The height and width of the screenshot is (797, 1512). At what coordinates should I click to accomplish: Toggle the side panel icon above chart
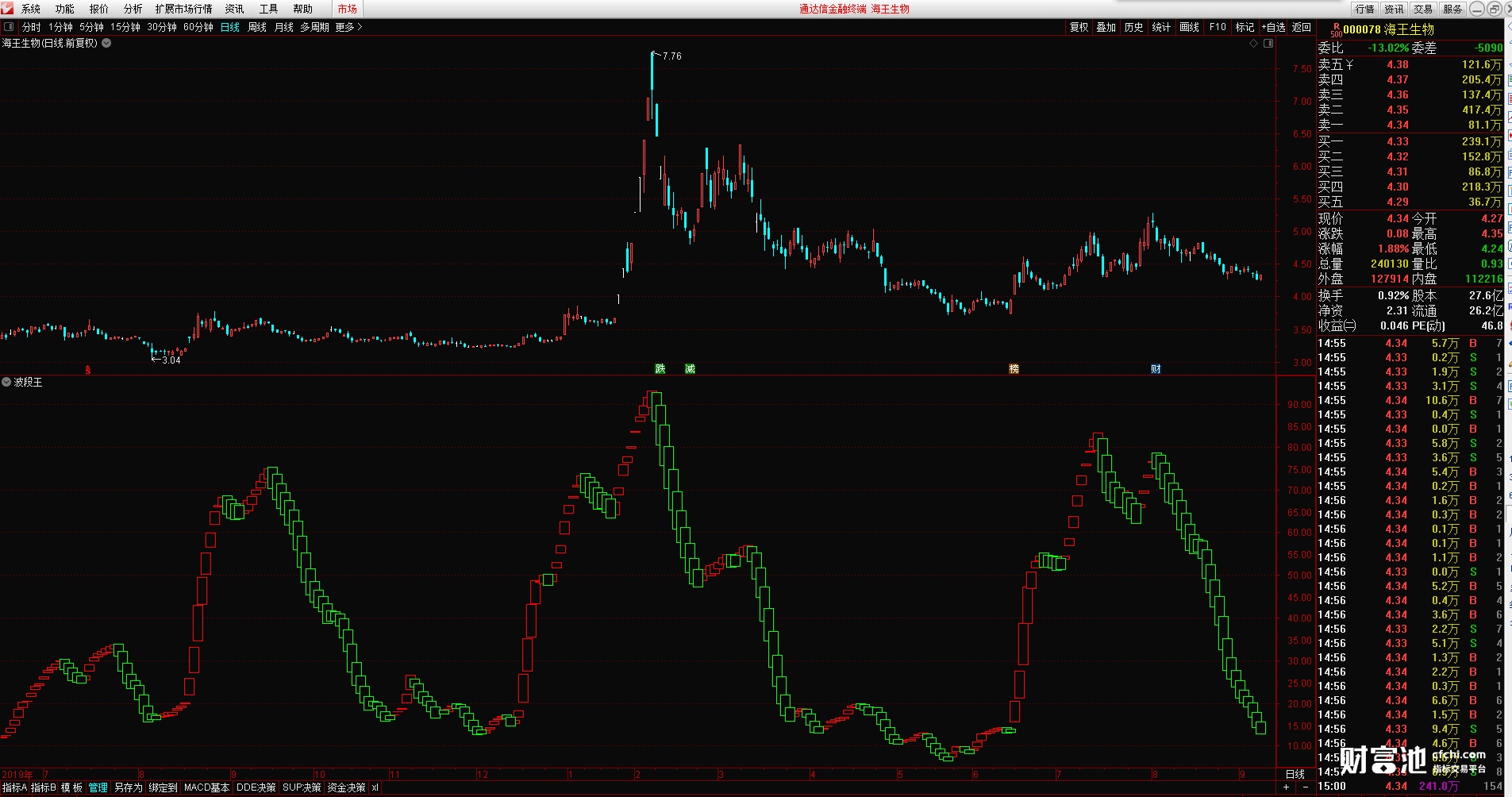[1268, 43]
